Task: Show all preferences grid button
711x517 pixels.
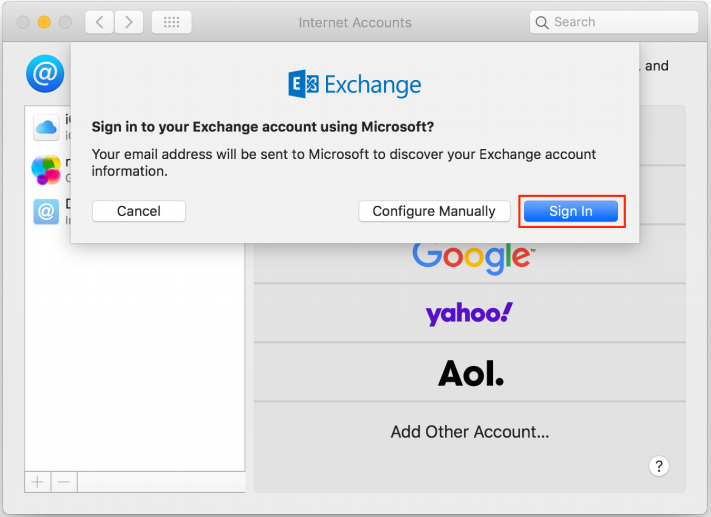Action: click(x=171, y=22)
